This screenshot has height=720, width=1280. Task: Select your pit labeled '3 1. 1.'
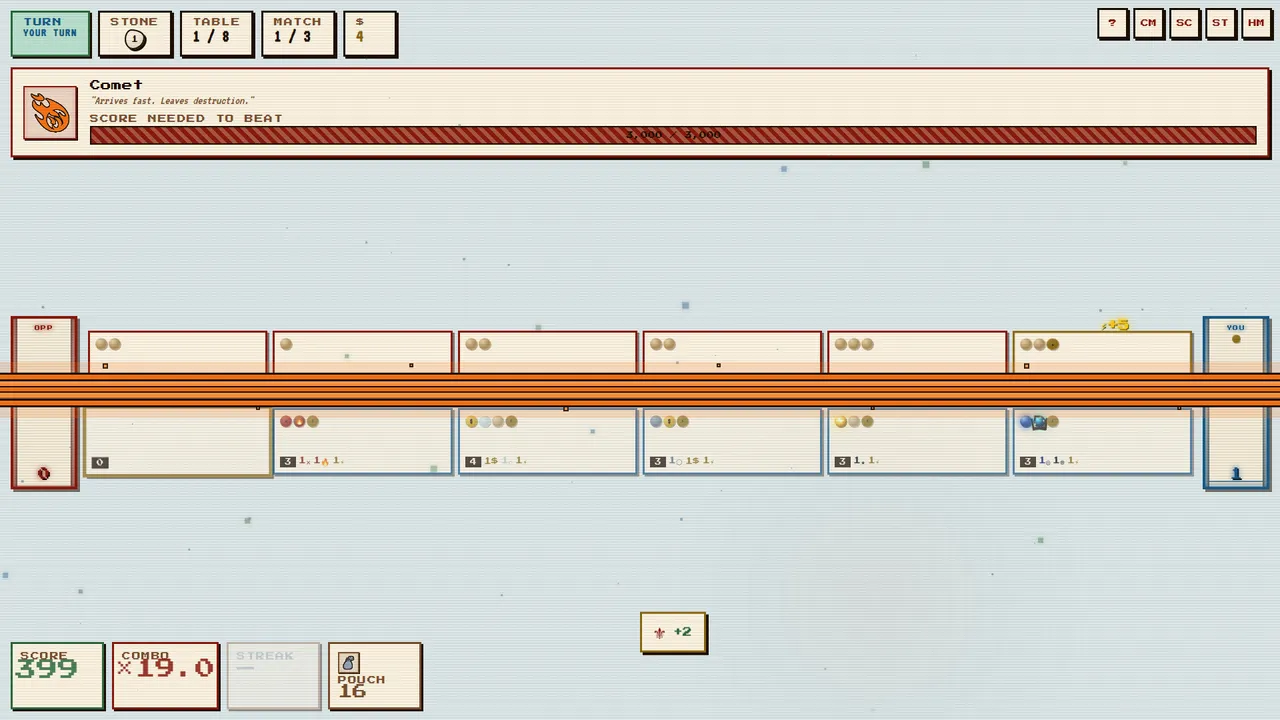coord(917,441)
